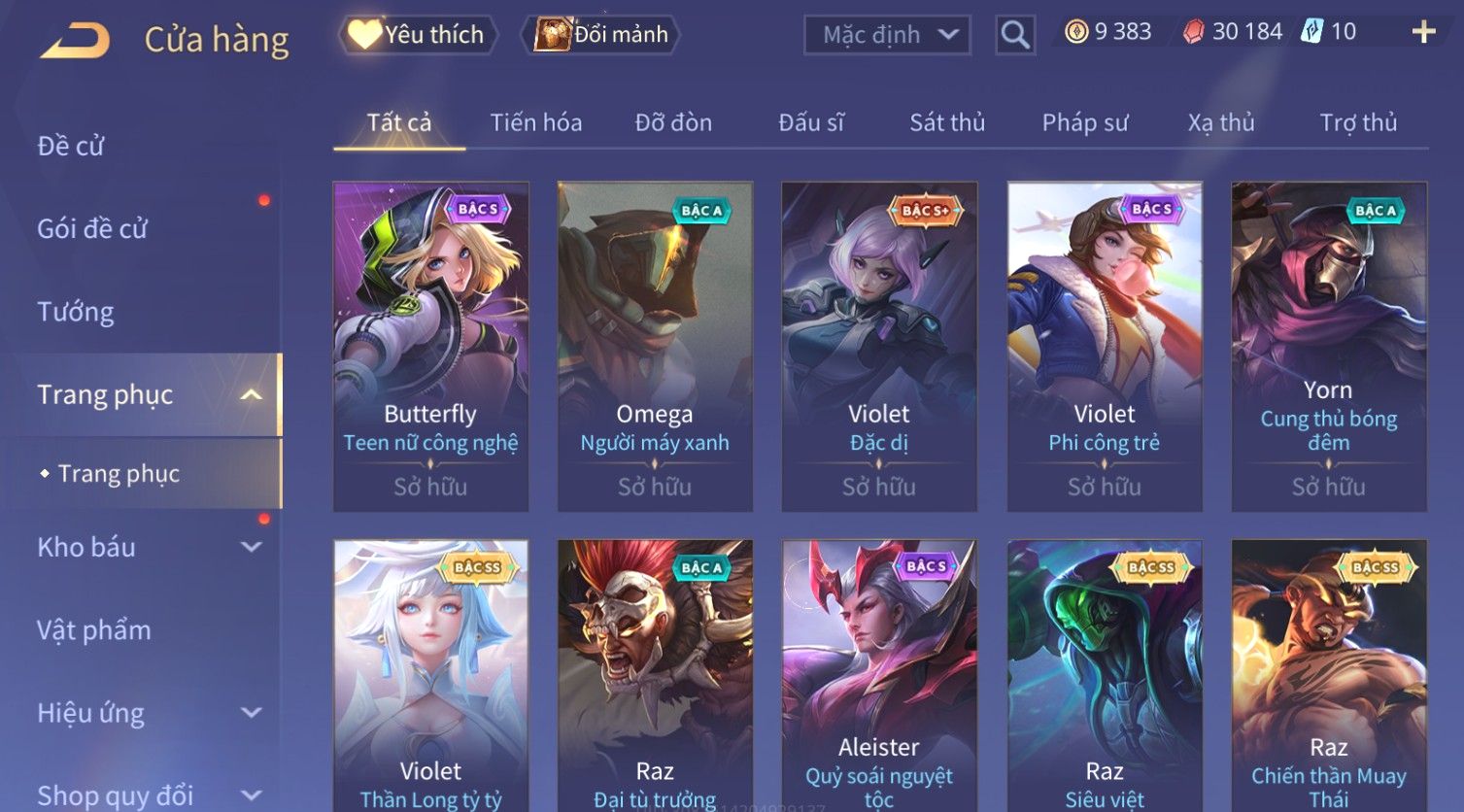Open the Mặc định sort dropdown
1464x812 pixels.
click(887, 35)
